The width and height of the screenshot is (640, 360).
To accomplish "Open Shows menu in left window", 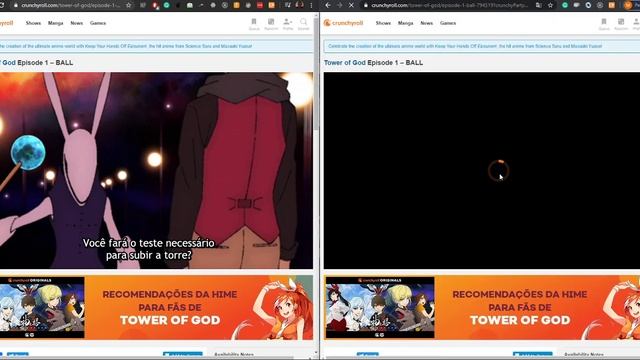I will click(x=33, y=23).
